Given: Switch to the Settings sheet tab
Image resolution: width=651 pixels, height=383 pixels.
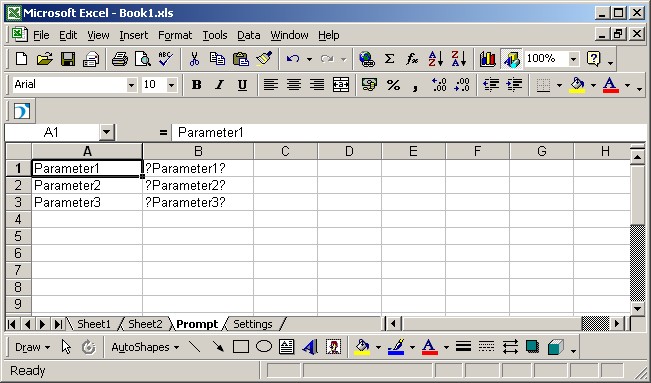Looking at the screenshot, I should point(252,324).
